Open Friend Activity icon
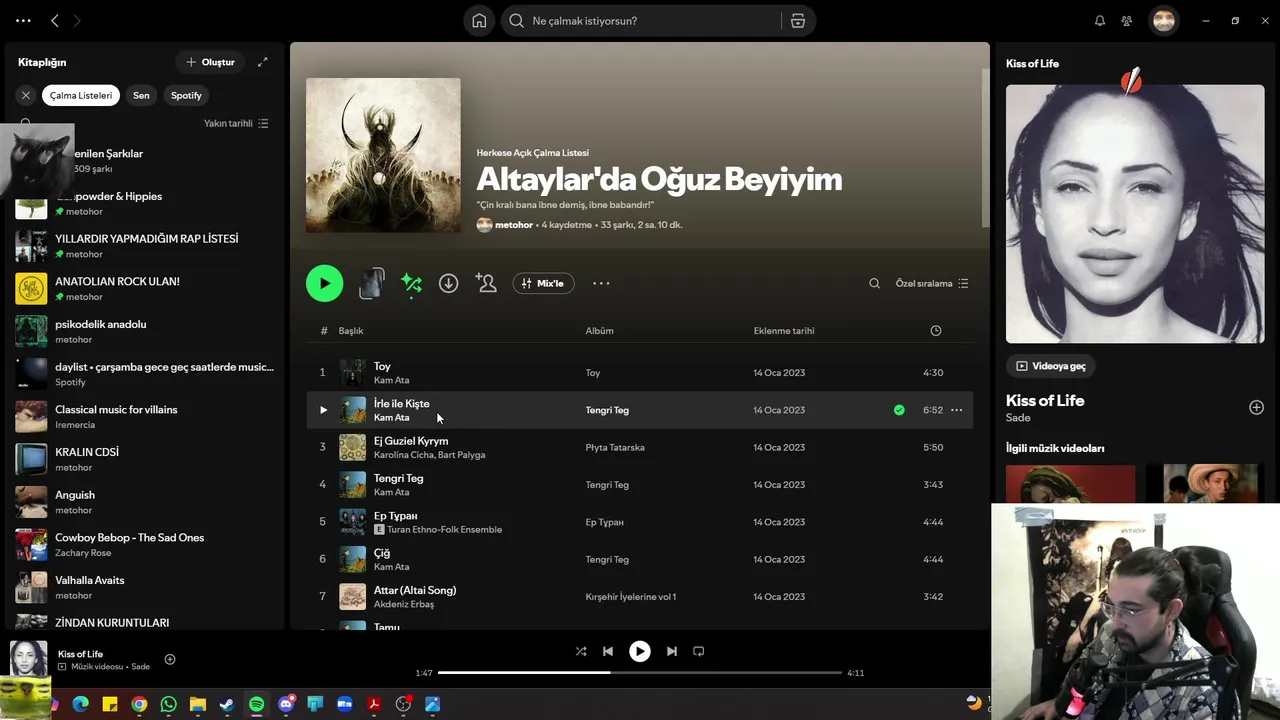 1127,21
